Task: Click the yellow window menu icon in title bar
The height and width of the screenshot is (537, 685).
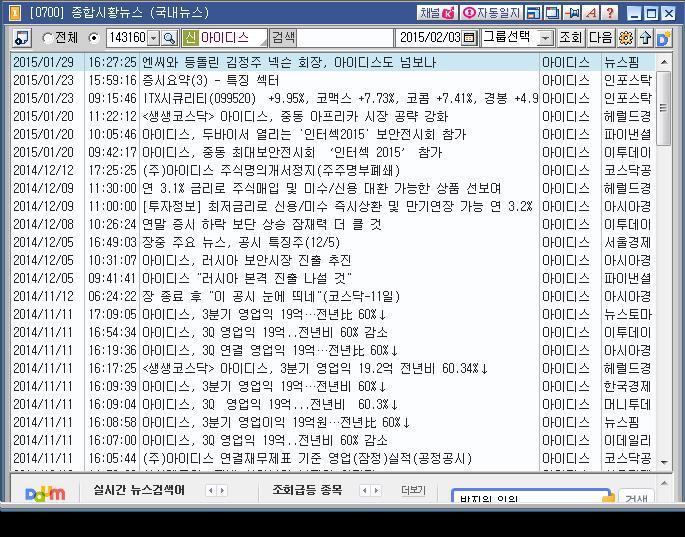Action: tap(15, 13)
